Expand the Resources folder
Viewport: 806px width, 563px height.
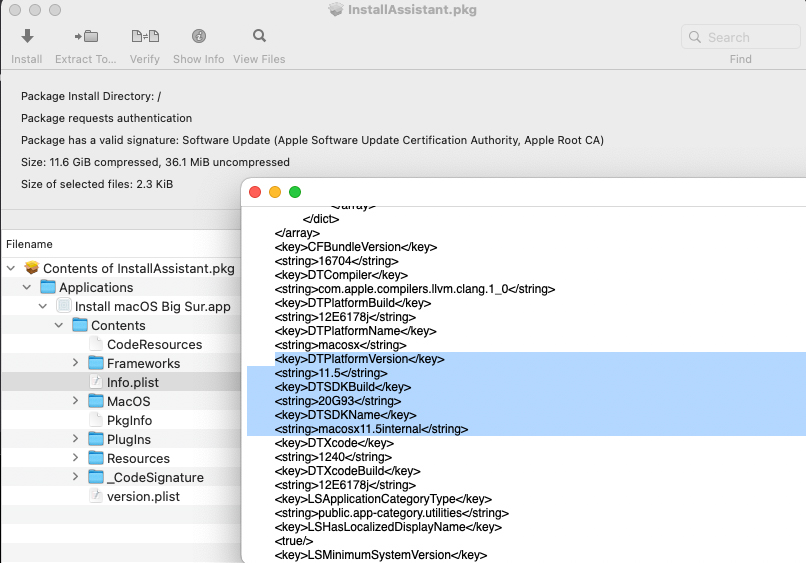[76, 458]
